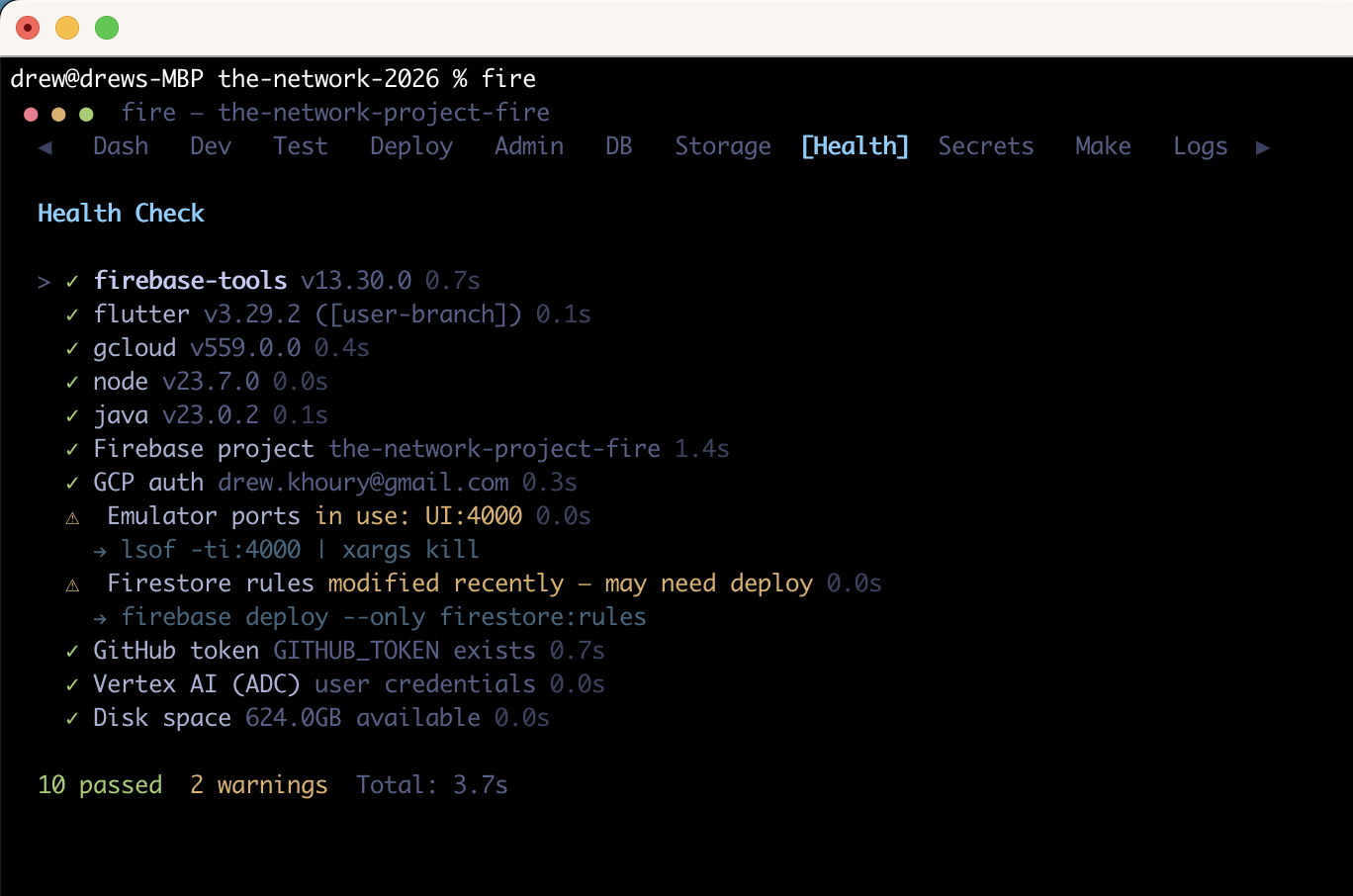Click the checkmark next to GitHub token

[x=72, y=652]
